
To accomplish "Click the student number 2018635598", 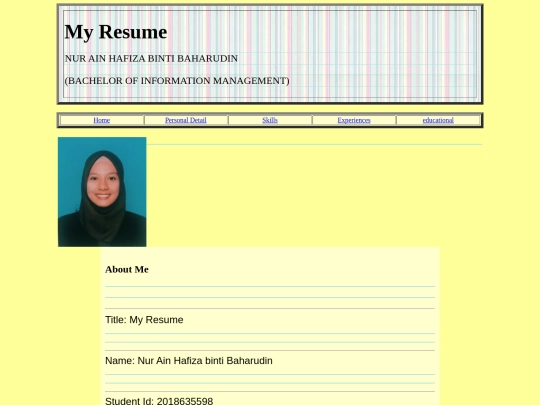I will 185,401.
